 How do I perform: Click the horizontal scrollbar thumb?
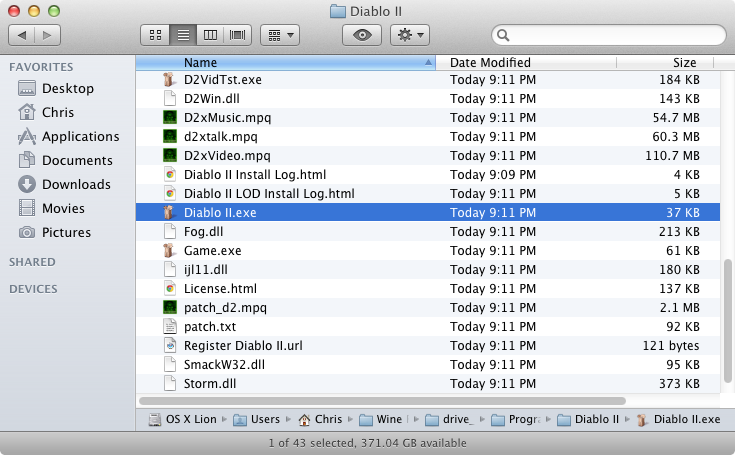coord(382,401)
